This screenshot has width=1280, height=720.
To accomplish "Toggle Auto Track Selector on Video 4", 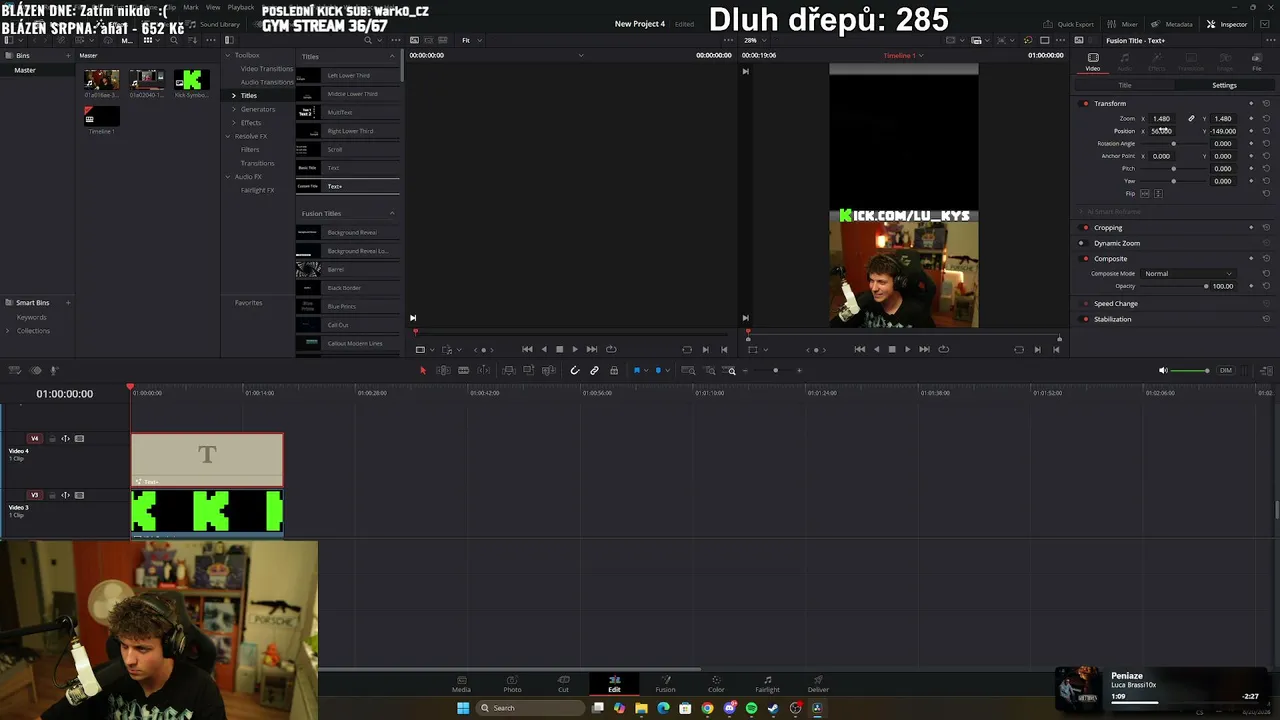I will coord(66,438).
